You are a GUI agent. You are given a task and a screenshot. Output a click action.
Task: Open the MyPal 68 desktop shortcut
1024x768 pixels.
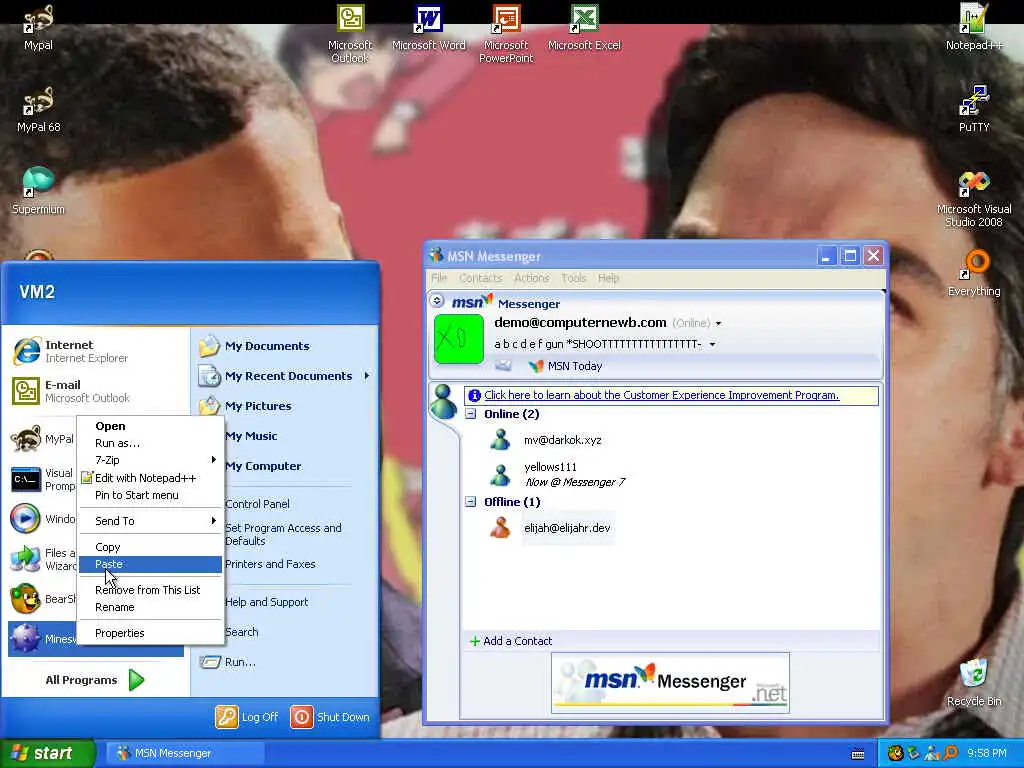point(38,108)
